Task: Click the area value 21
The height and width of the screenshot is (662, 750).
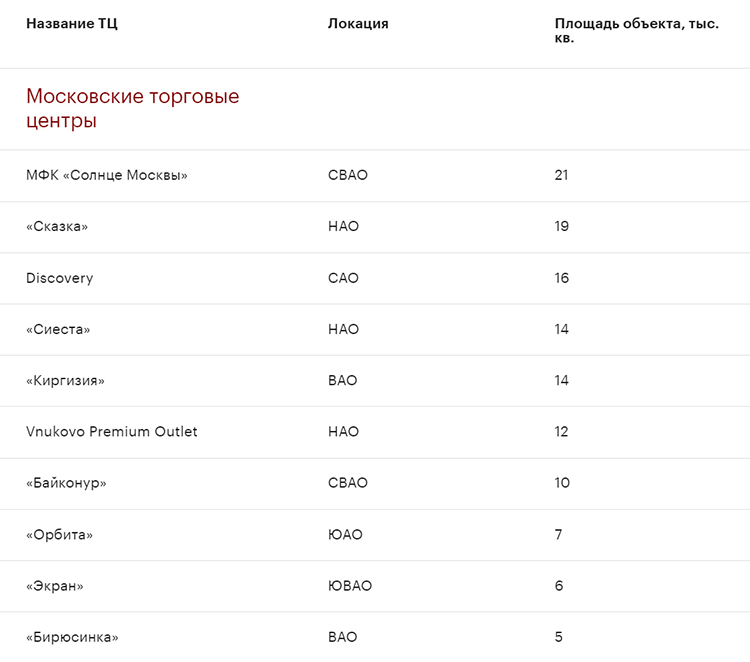Action: 562,175
